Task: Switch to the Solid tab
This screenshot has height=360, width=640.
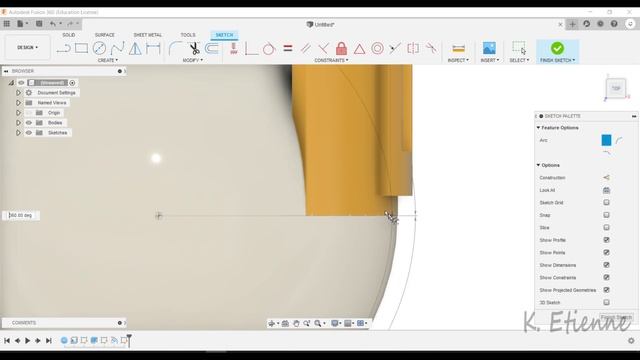Action: pyautogui.click(x=69, y=35)
